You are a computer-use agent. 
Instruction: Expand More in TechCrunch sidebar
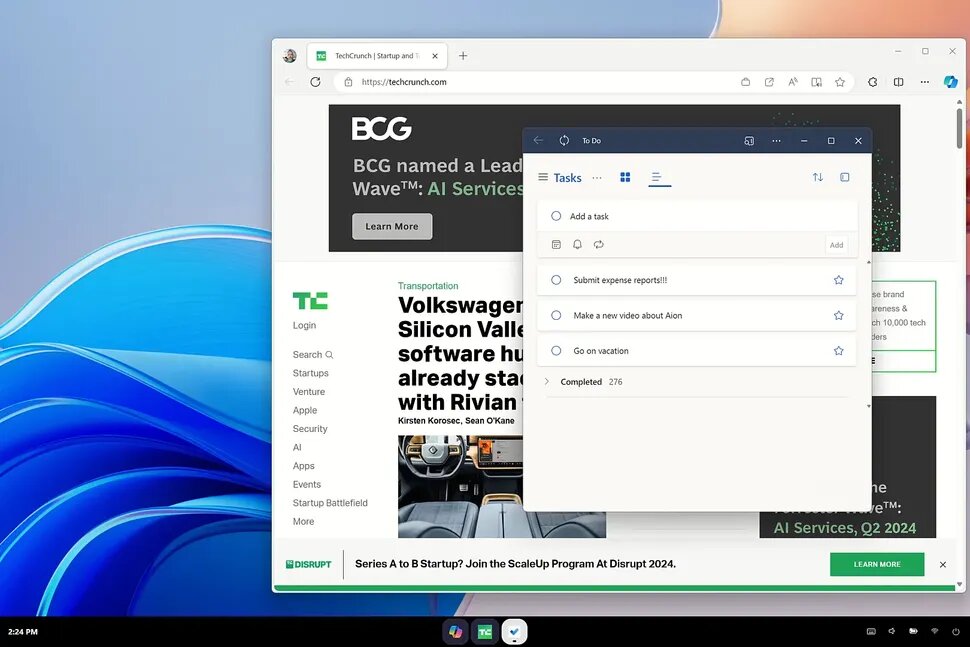point(303,521)
